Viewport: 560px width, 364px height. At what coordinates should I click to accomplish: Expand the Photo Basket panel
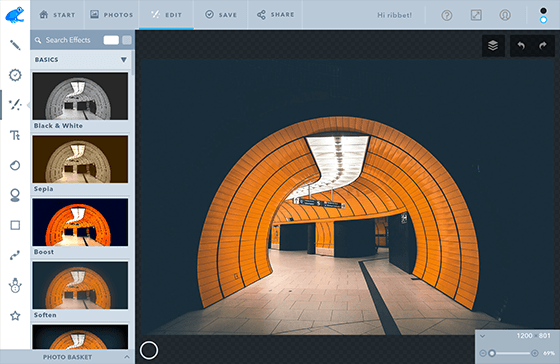pos(127,357)
